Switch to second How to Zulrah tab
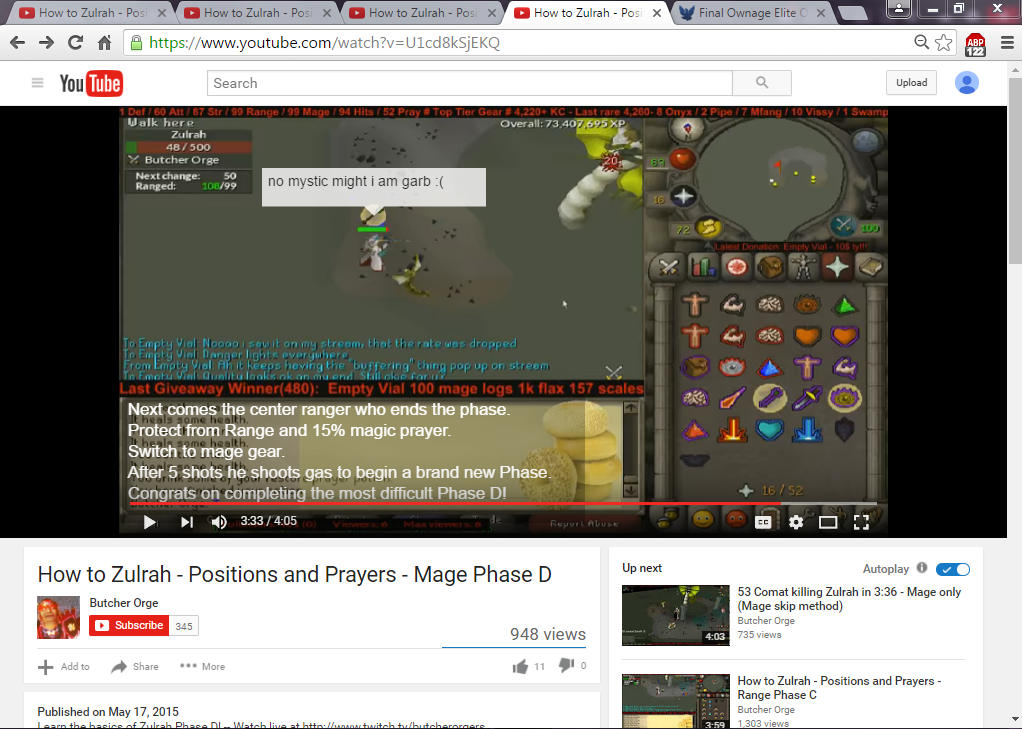The image size is (1022, 729). pos(256,12)
